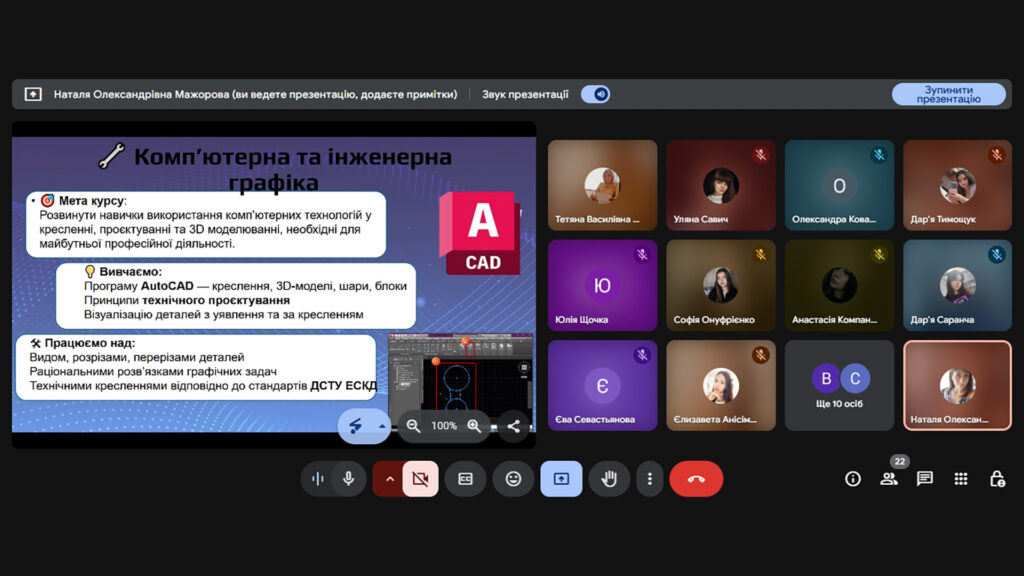Click the Працюємо над heading on the slide

tap(89, 343)
